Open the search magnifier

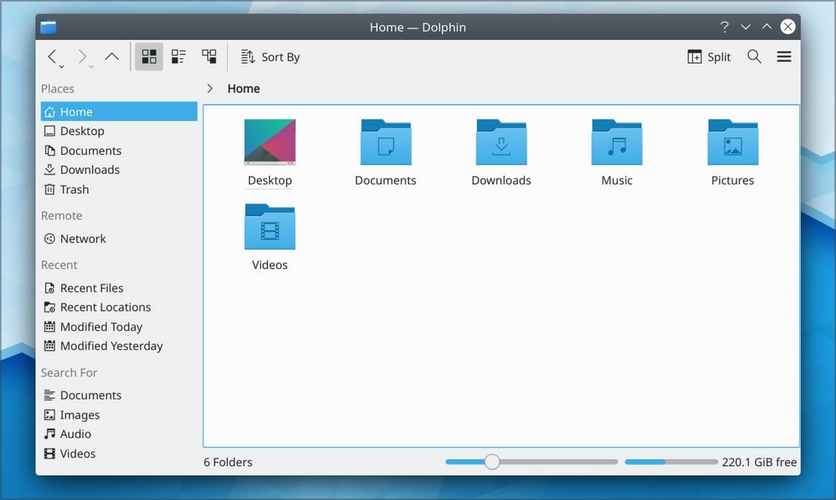click(x=754, y=57)
